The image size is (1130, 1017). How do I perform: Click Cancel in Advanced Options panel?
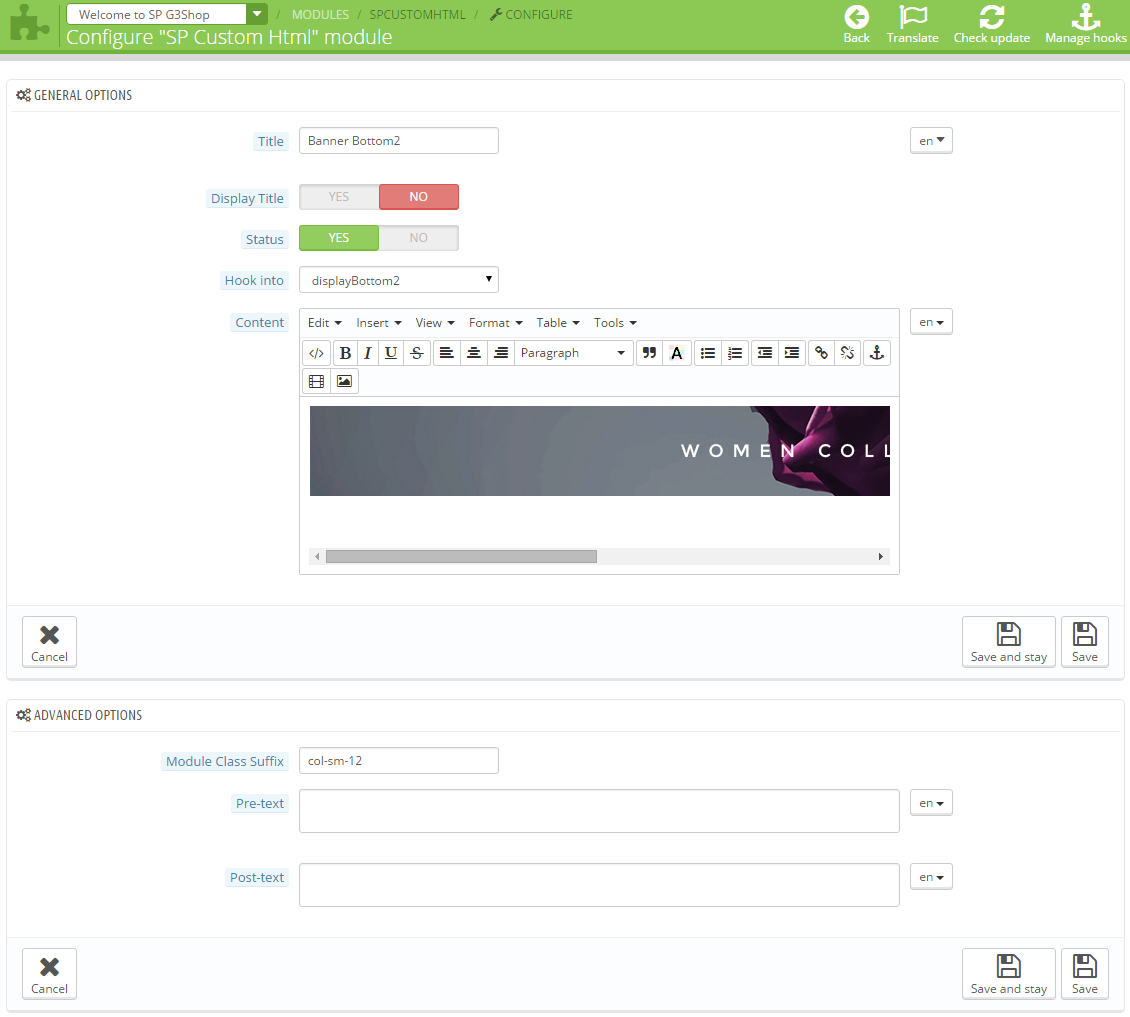click(x=49, y=974)
